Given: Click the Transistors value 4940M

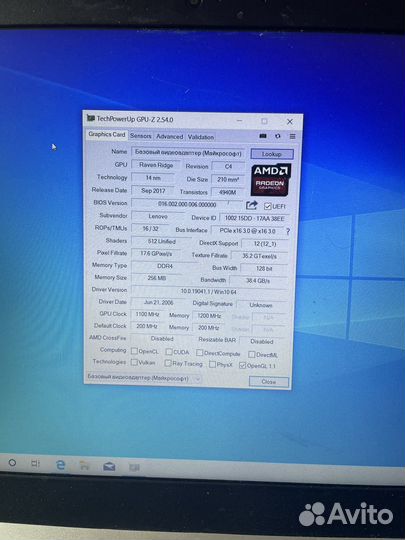Looking at the screenshot, I should click(x=227, y=192).
